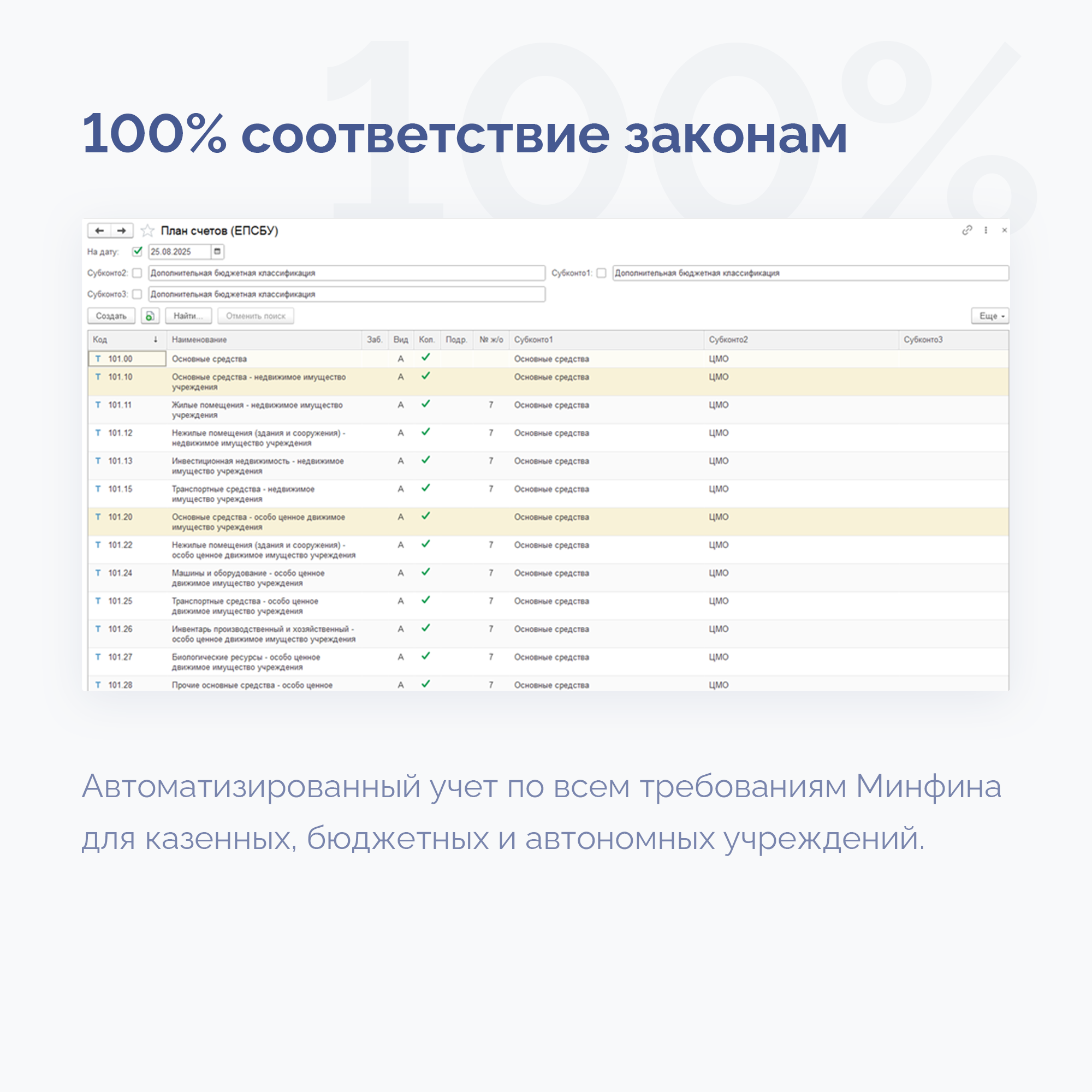Viewport: 1092px width, 1092px height.
Task: Click the Отменить поиск button
Action: (256, 316)
